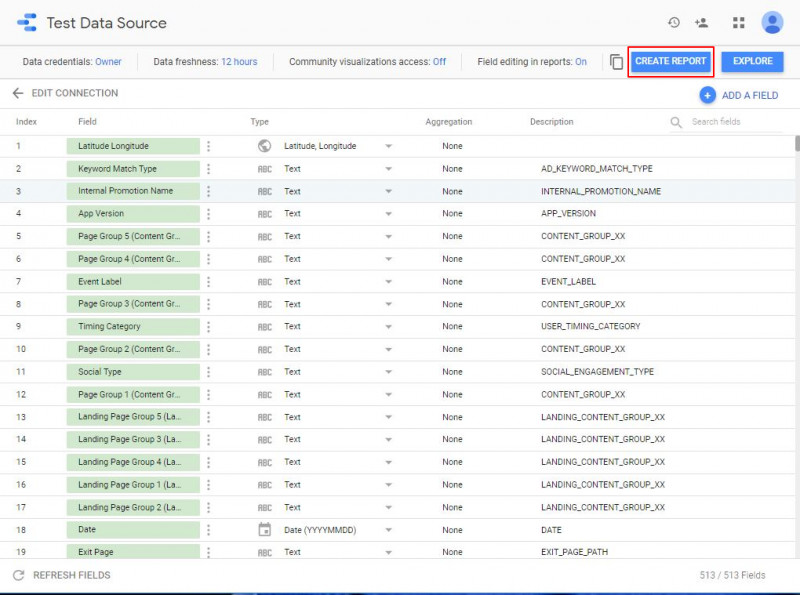Screen dimensions: 800x595
Task: Toggle community visualizations access Off link
Action: (x=439, y=62)
